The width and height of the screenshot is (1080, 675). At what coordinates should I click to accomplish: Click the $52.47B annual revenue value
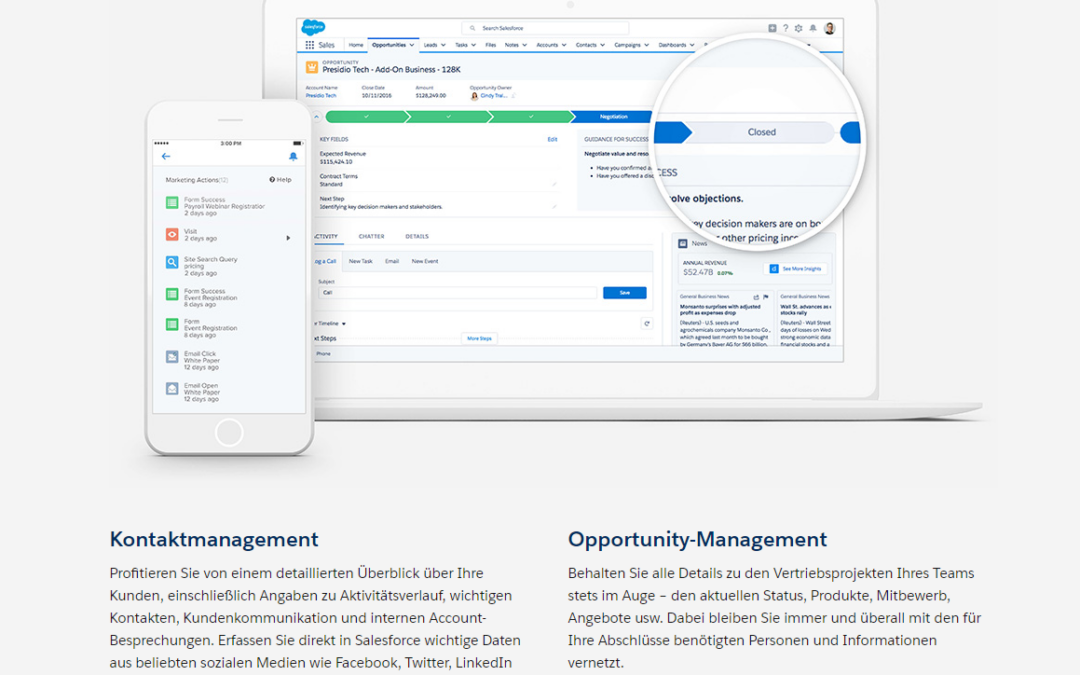(x=698, y=272)
